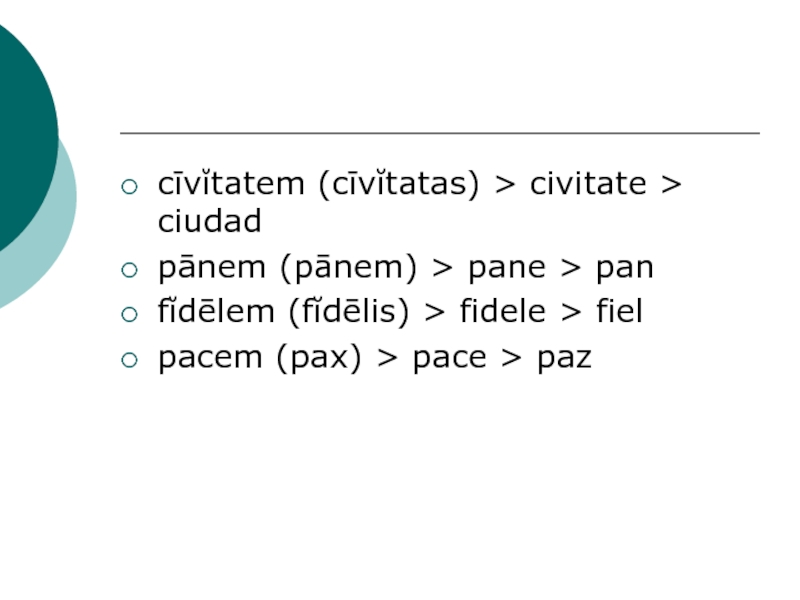Click the parenthesized word "(pax)"

(x=316, y=357)
